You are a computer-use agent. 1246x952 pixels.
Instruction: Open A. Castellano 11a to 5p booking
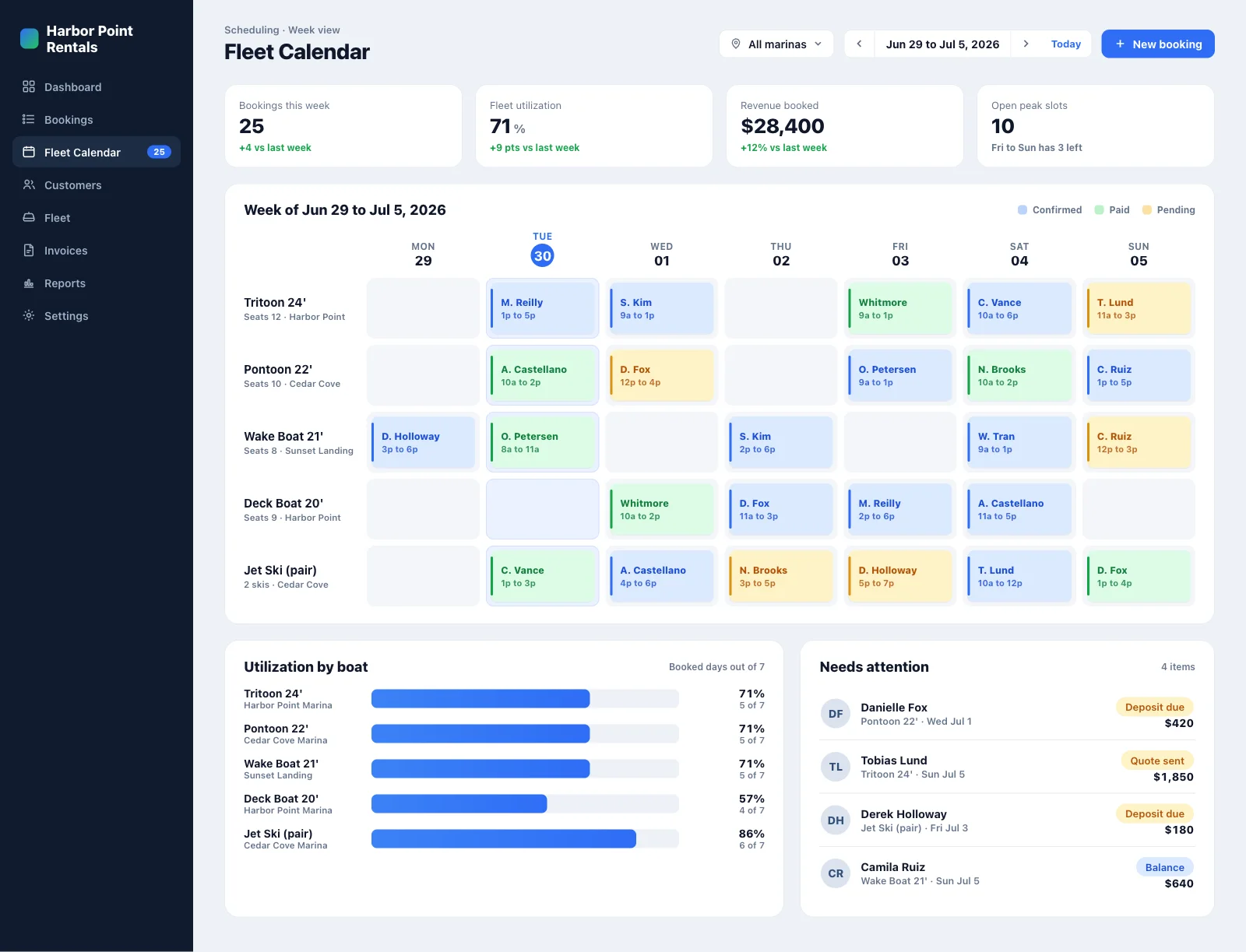point(1019,509)
